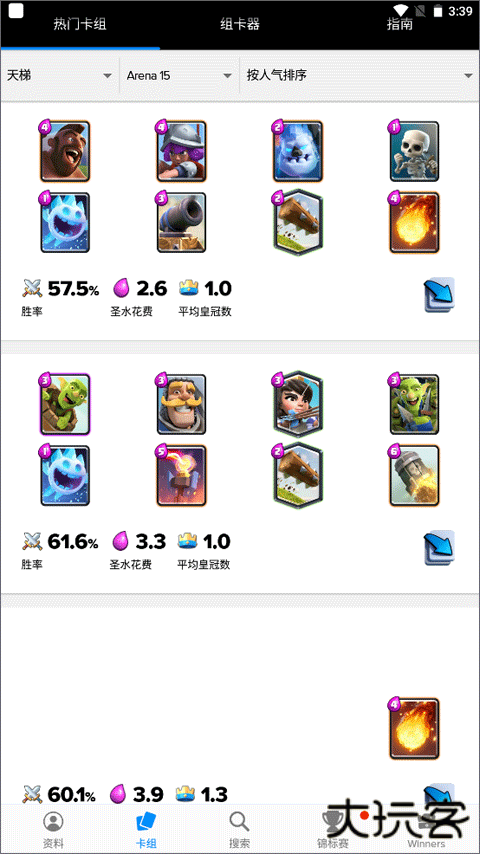
Task: Open the Inferno Tower card
Action: (x=181, y=475)
